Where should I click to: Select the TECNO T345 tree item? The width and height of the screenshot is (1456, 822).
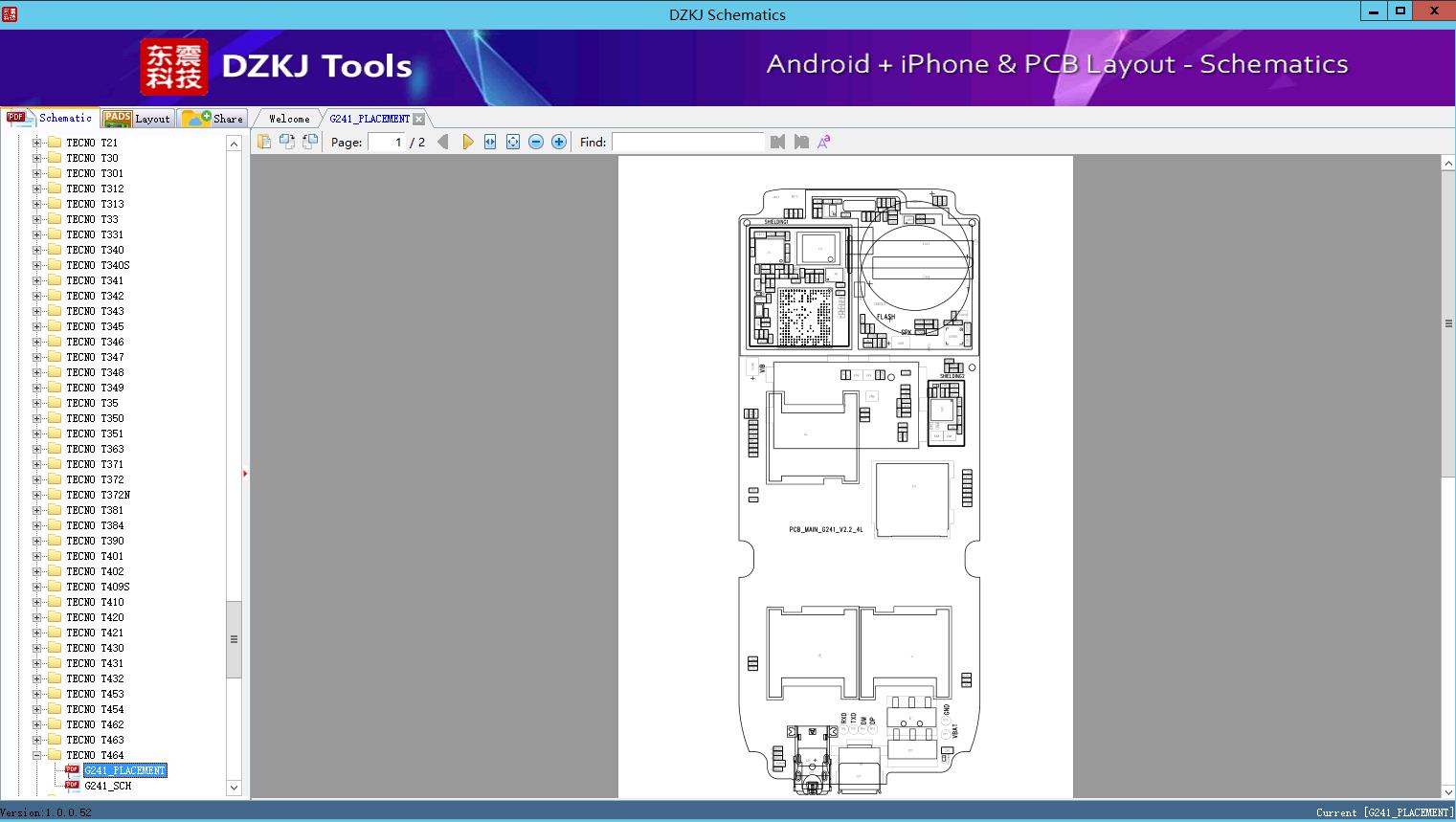click(x=95, y=326)
